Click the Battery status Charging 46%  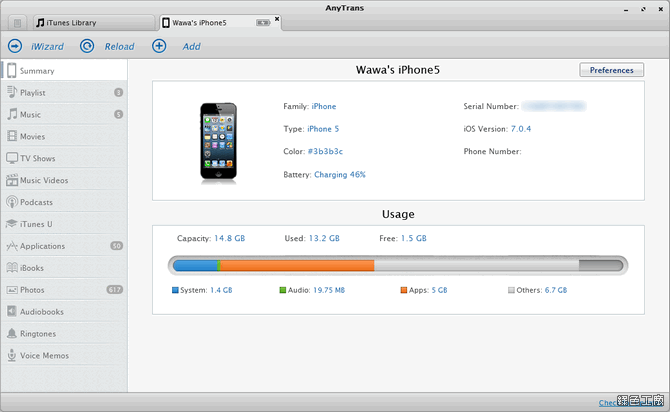[x=340, y=174]
